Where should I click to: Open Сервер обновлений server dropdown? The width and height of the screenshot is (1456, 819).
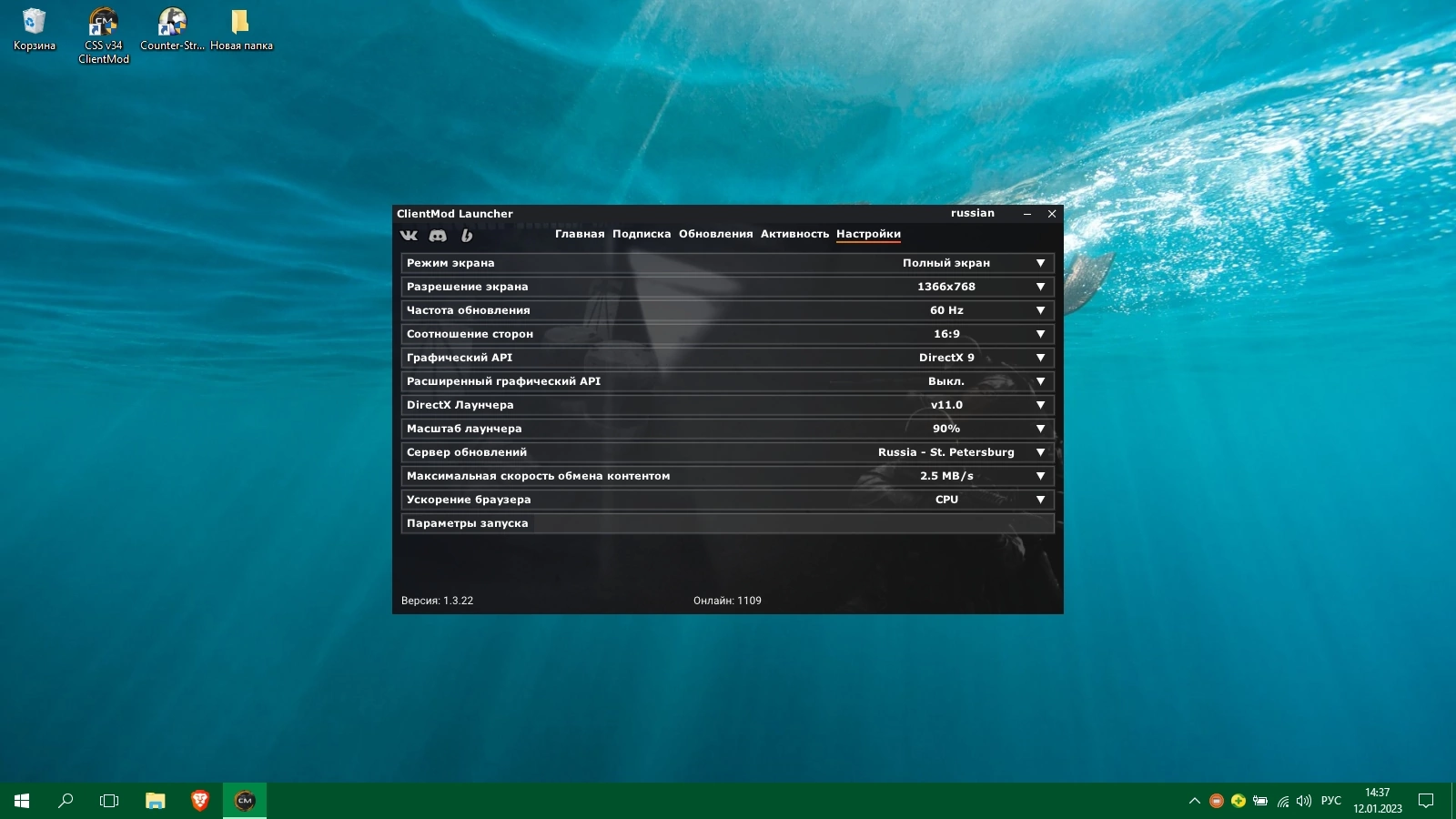click(x=1040, y=452)
